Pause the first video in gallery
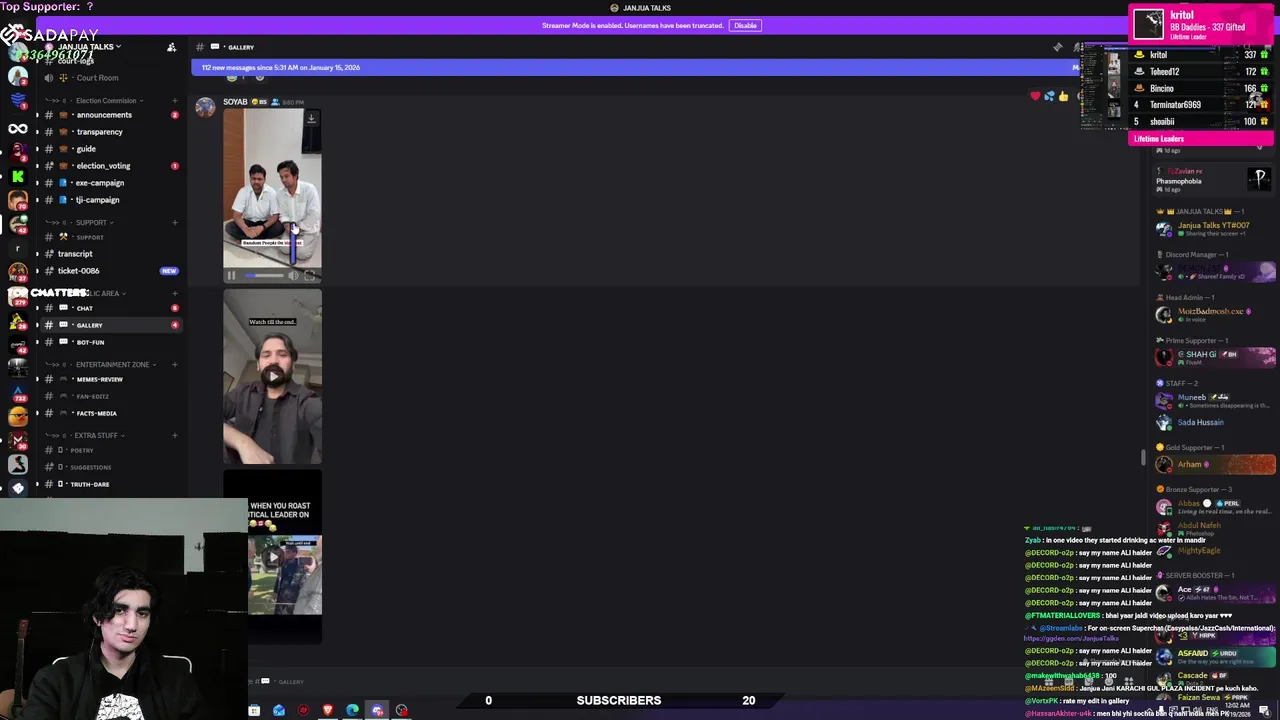Screen dimensions: 1280x720 231,276
